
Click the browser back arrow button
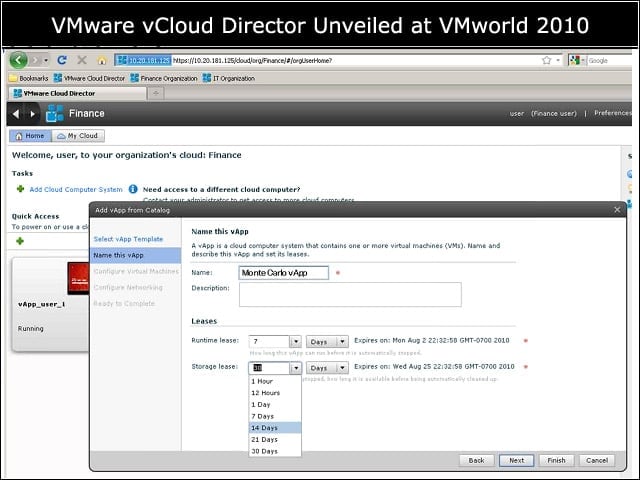[x=18, y=60]
